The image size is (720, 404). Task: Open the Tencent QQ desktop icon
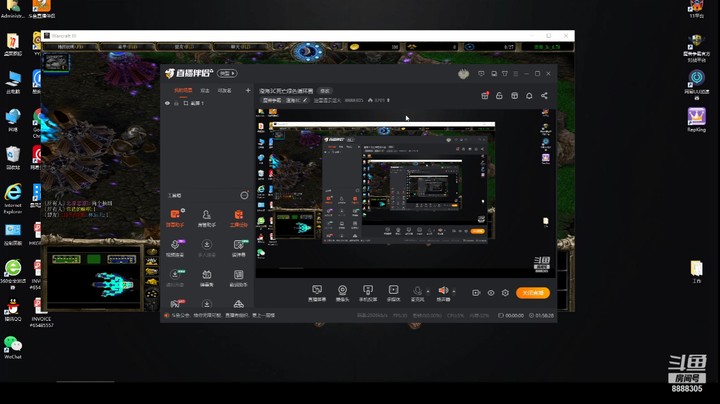[13, 310]
